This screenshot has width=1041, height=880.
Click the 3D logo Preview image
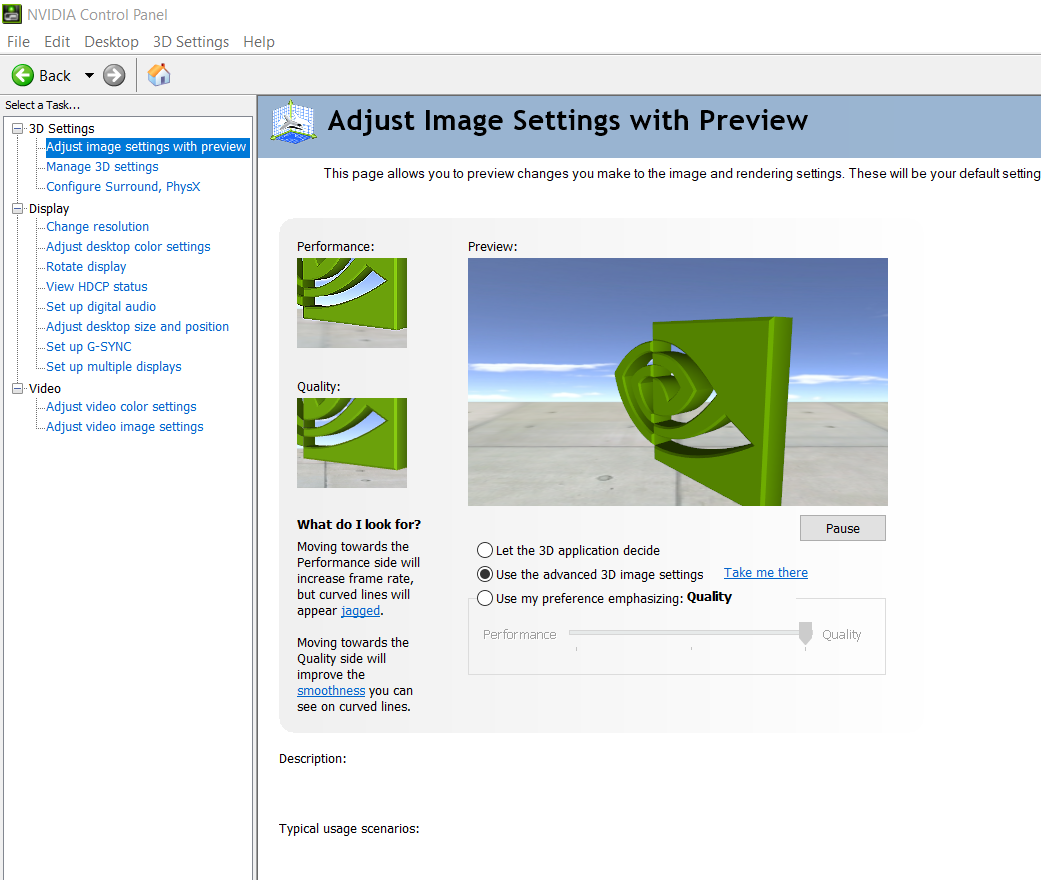tap(678, 382)
